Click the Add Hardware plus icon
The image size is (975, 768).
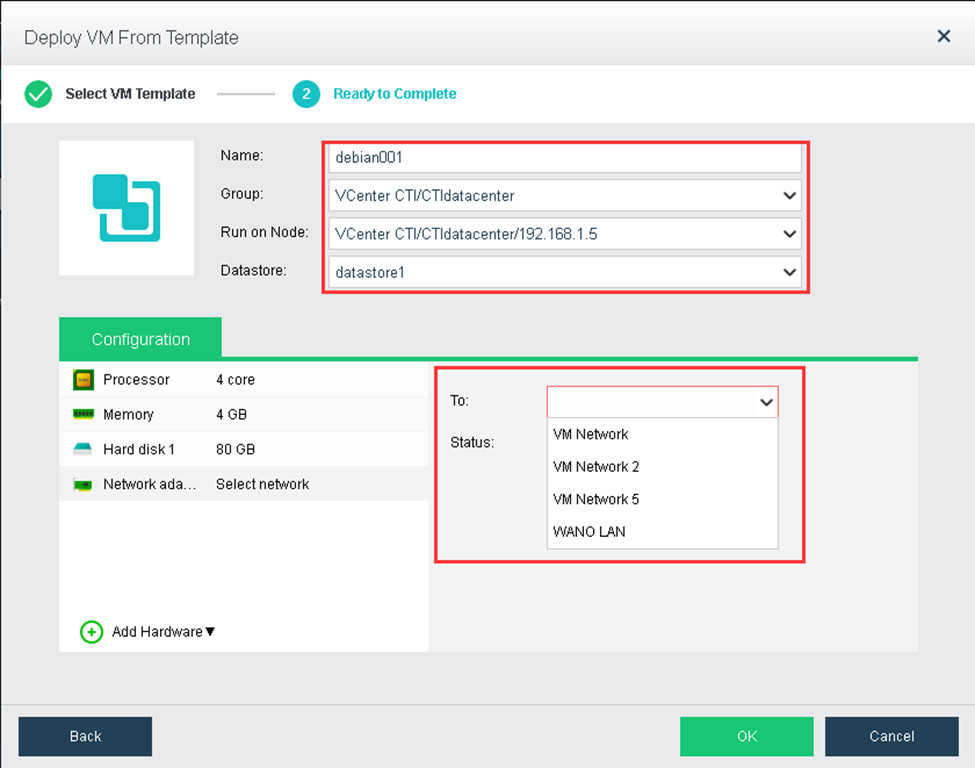click(x=91, y=632)
